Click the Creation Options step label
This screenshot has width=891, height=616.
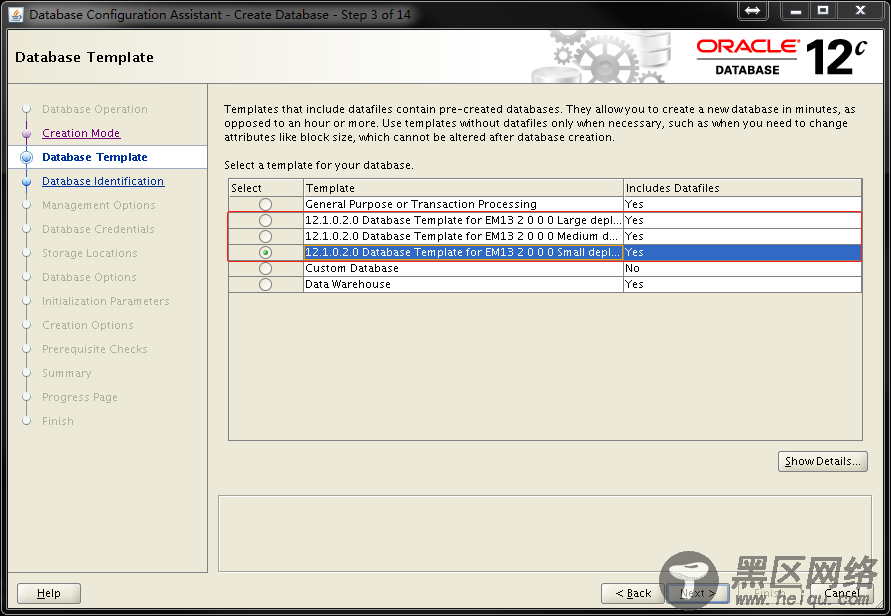point(88,325)
